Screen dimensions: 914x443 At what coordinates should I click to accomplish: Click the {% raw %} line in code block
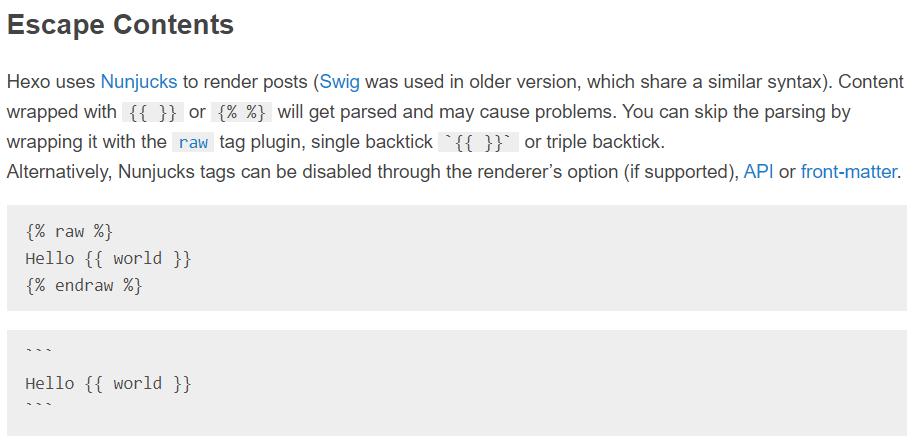point(69,232)
